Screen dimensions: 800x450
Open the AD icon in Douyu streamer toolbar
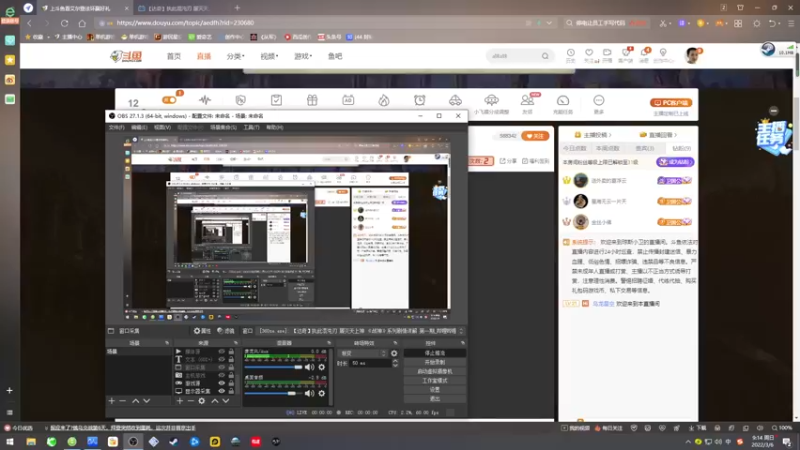pos(348,100)
